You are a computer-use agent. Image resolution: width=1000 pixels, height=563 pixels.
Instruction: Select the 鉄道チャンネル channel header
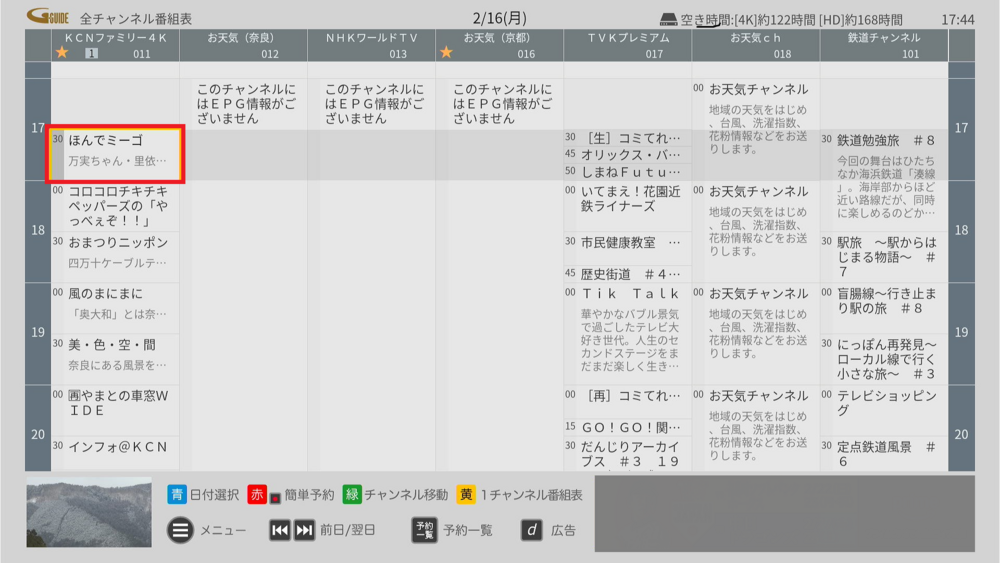coord(883,45)
